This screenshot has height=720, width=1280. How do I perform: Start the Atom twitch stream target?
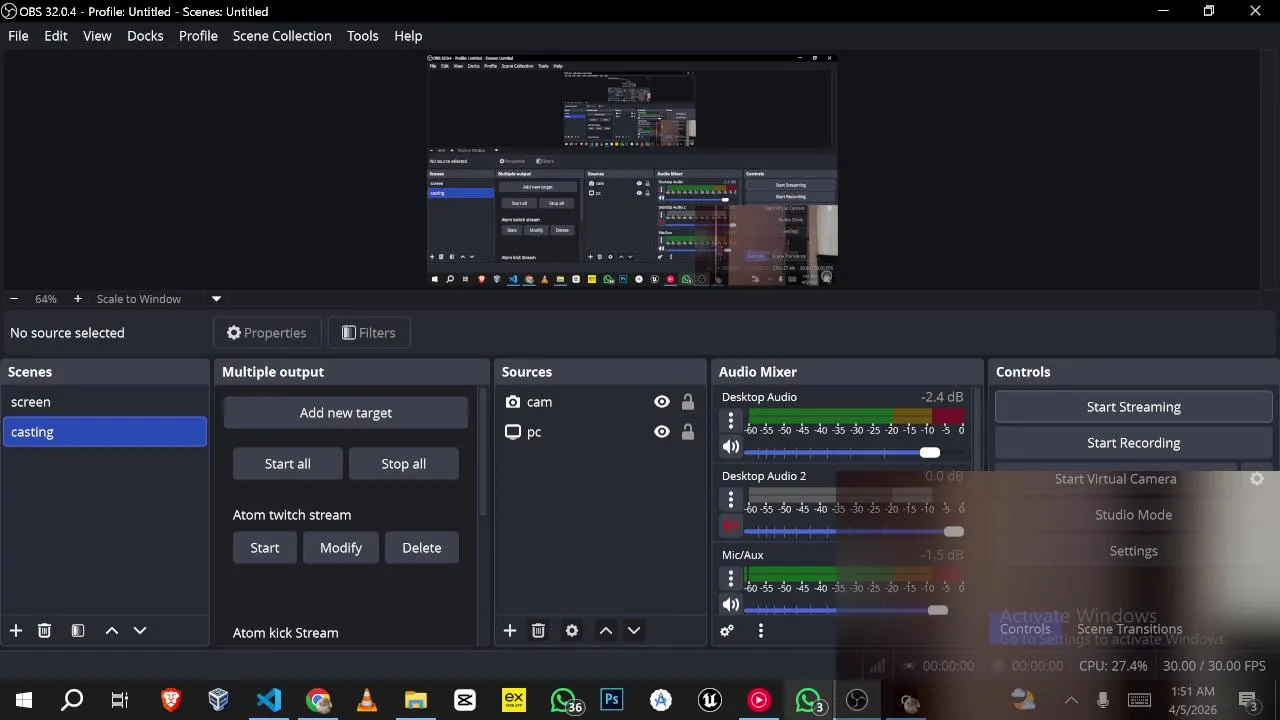pyautogui.click(x=265, y=548)
